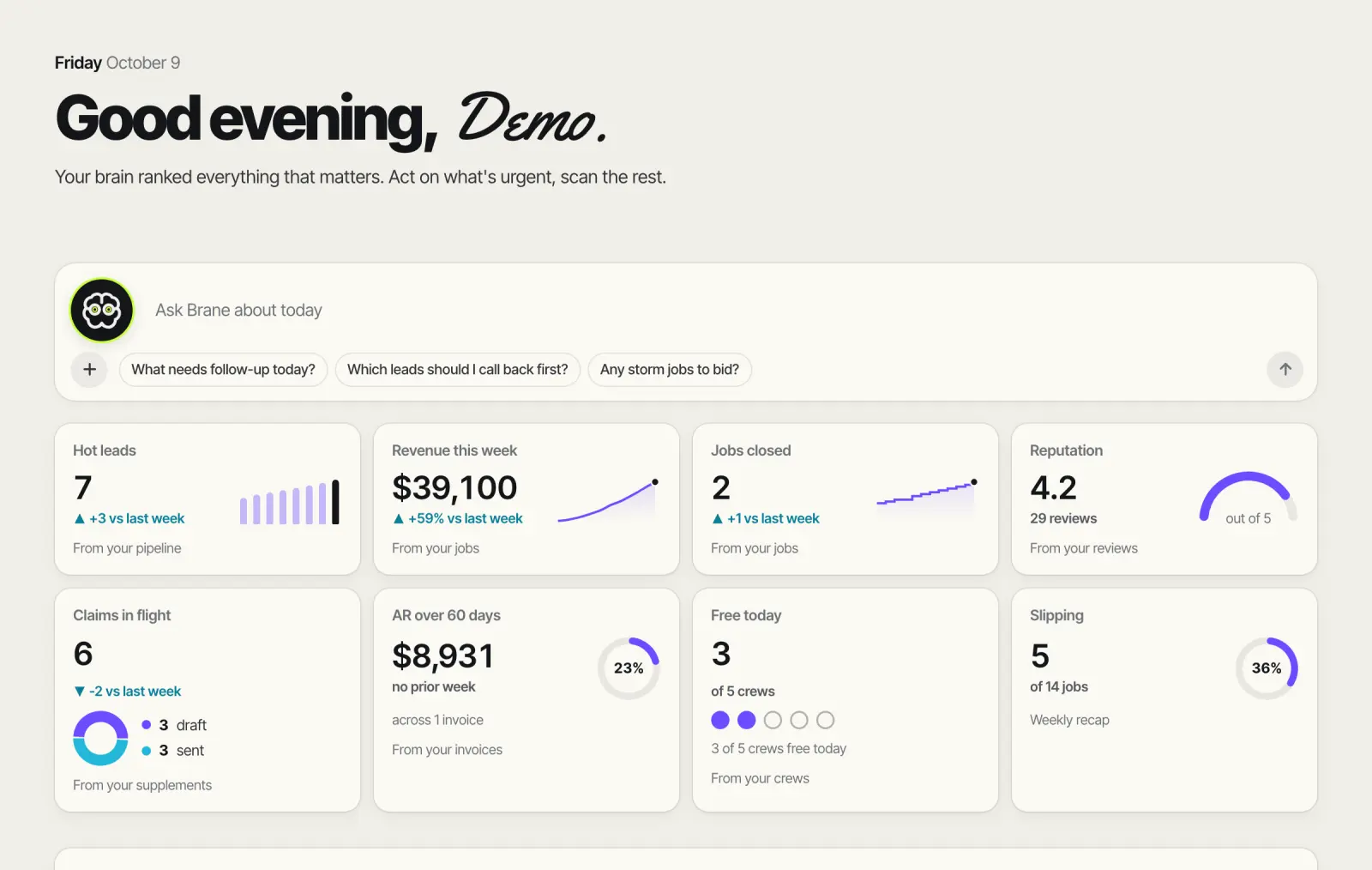Click the 23% ring in AR over 60 days

[x=629, y=668]
